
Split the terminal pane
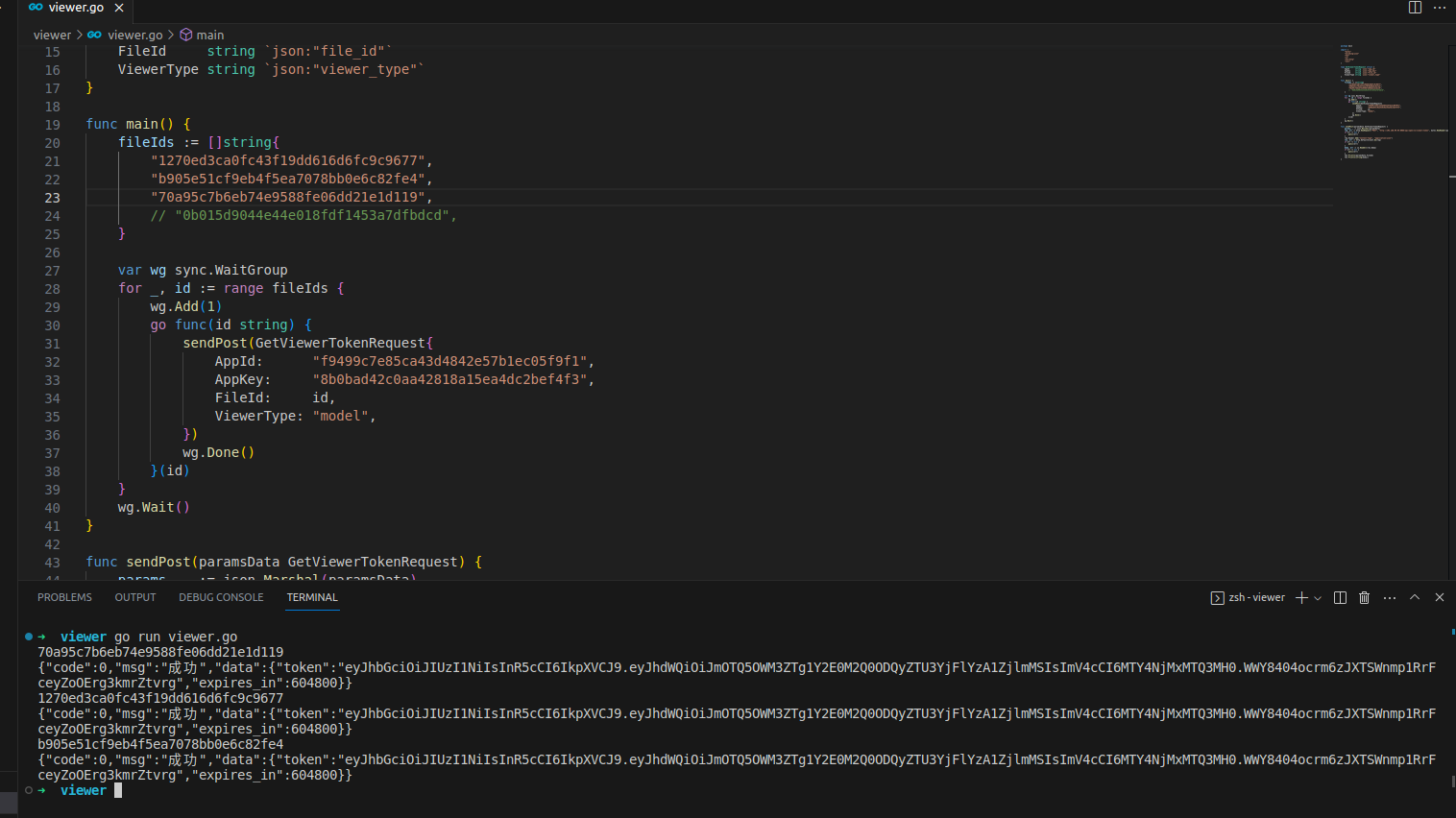pos(1339,597)
